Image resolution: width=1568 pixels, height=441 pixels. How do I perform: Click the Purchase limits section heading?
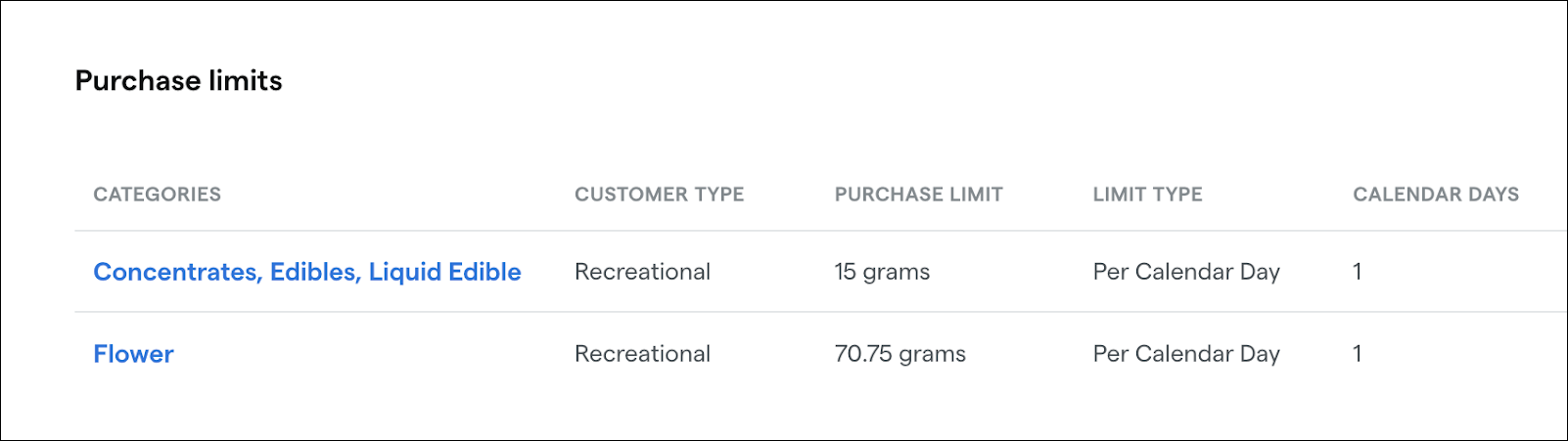point(178,81)
